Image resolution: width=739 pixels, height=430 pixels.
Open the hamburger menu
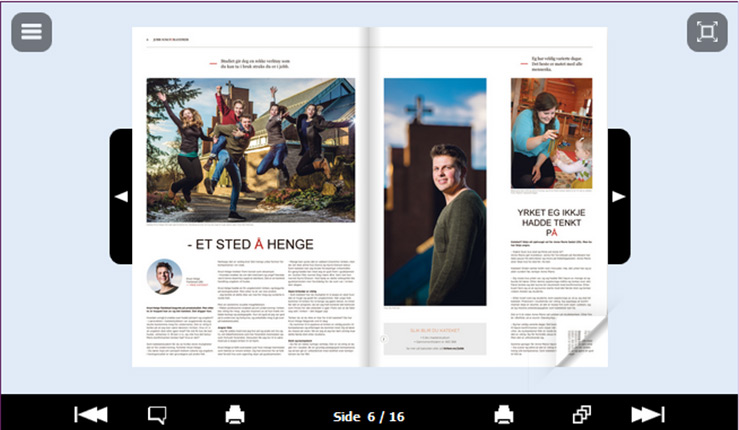(x=31, y=31)
